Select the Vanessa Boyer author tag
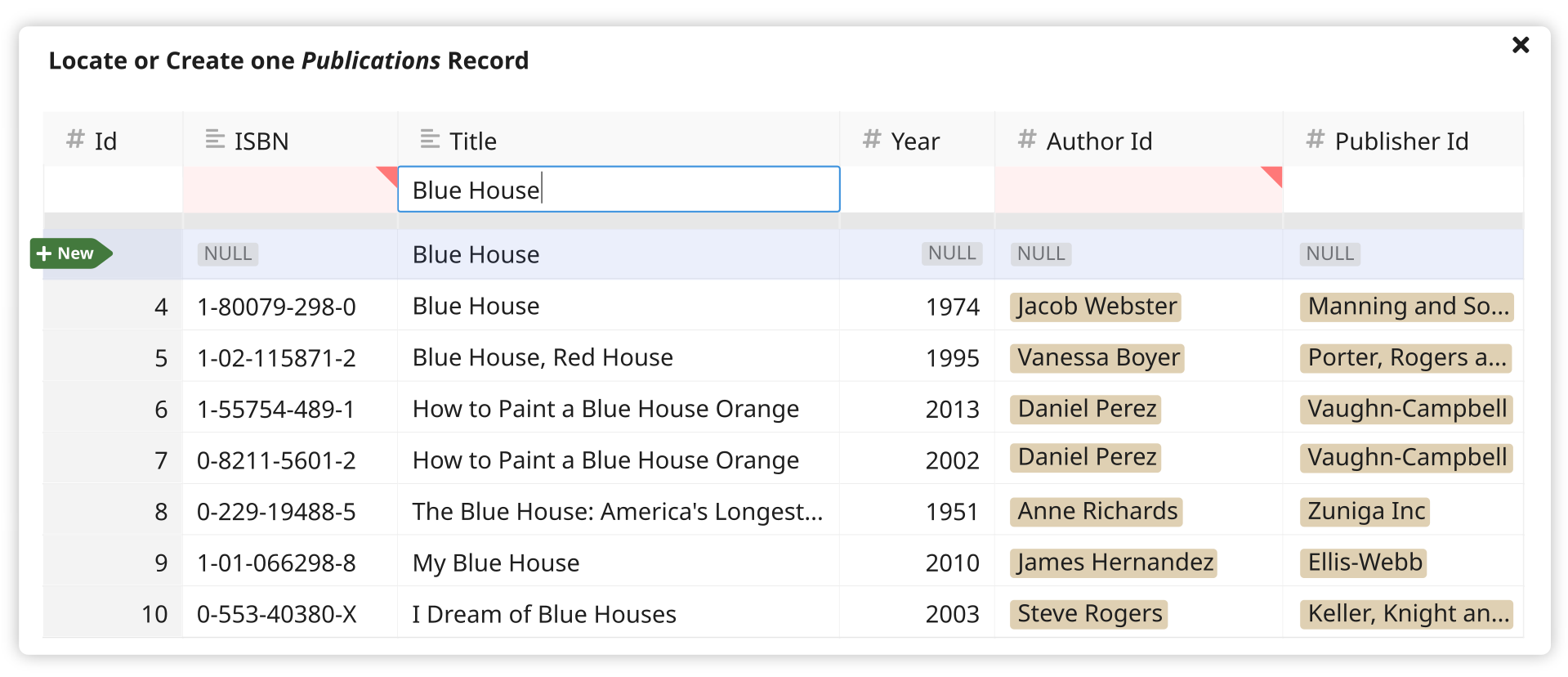1568x677 pixels. click(1097, 358)
